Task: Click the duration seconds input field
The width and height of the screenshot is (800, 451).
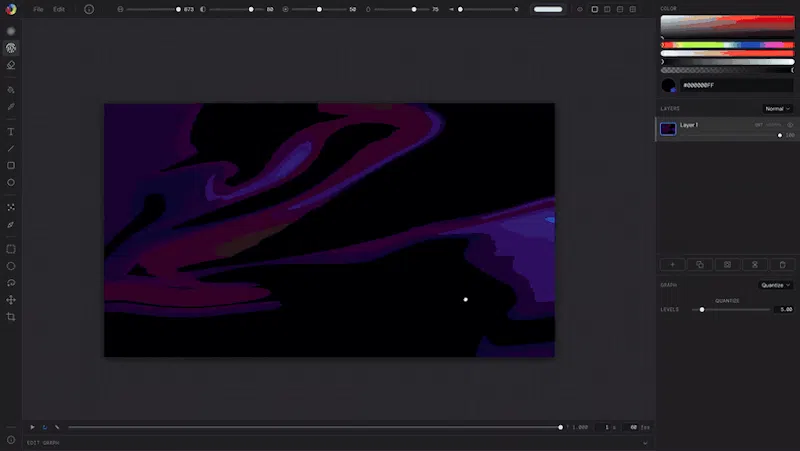Action: tap(604, 427)
